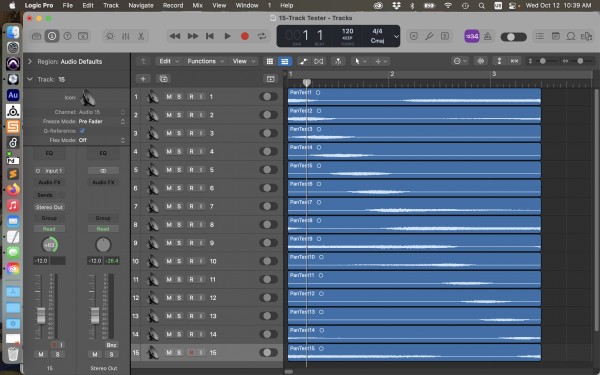The width and height of the screenshot is (600, 375).
Task: Open the Freeze Mode Pre Fader dropdown
Action: pos(101,122)
